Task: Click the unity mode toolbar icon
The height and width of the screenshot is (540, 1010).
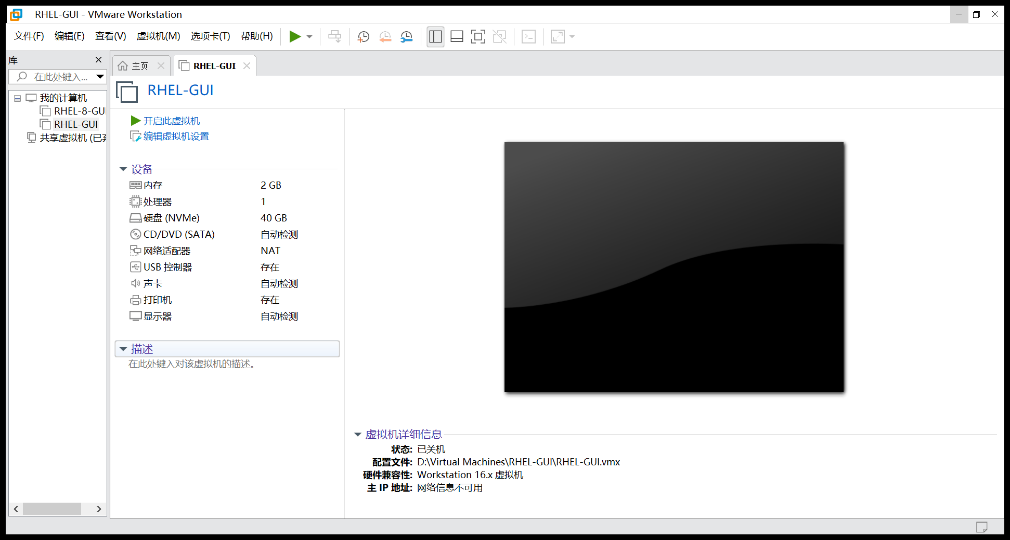Action: coord(499,37)
